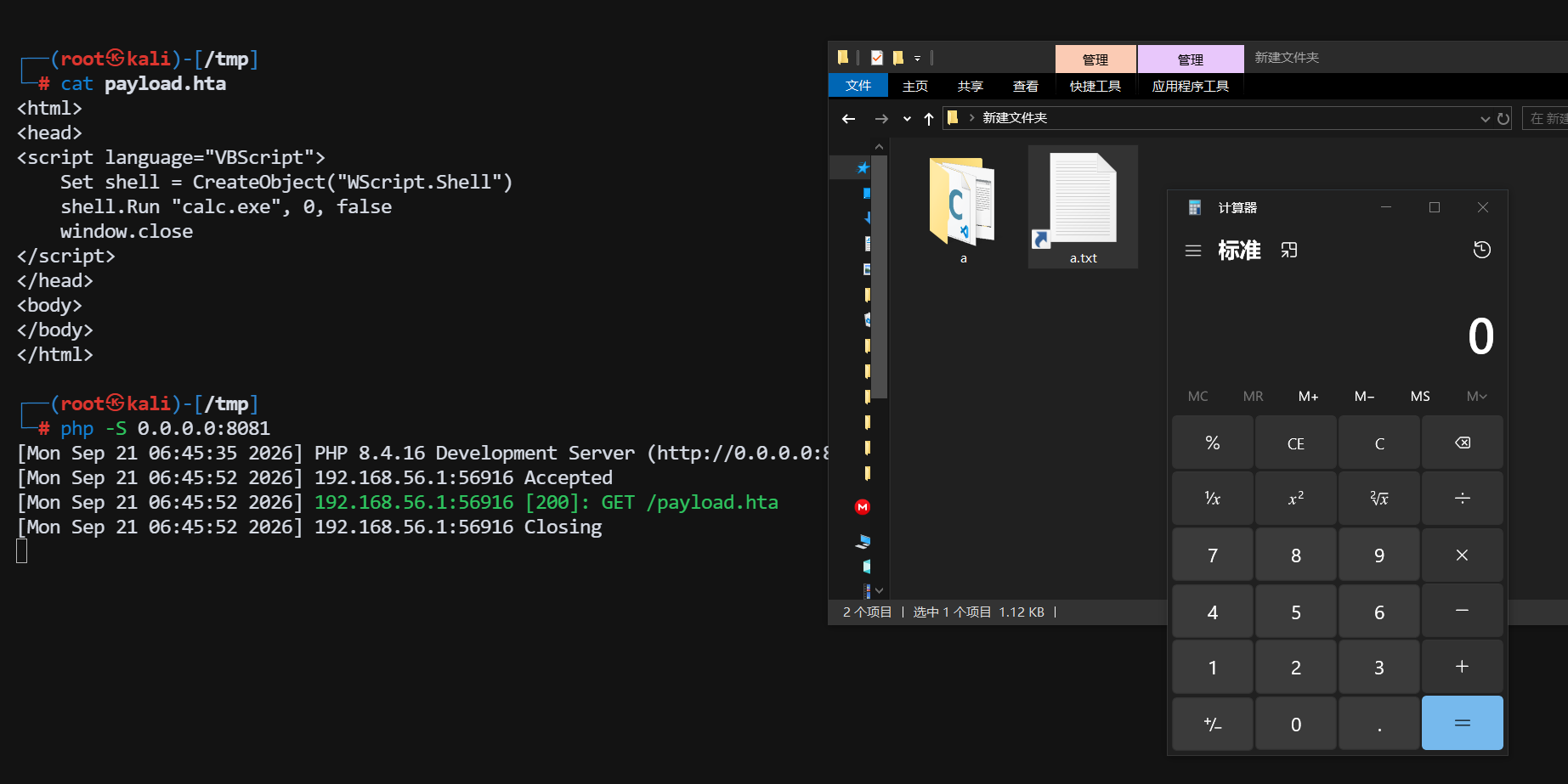Click the C clear key
The width and height of the screenshot is (1568, 784).
pos(1379,443)
